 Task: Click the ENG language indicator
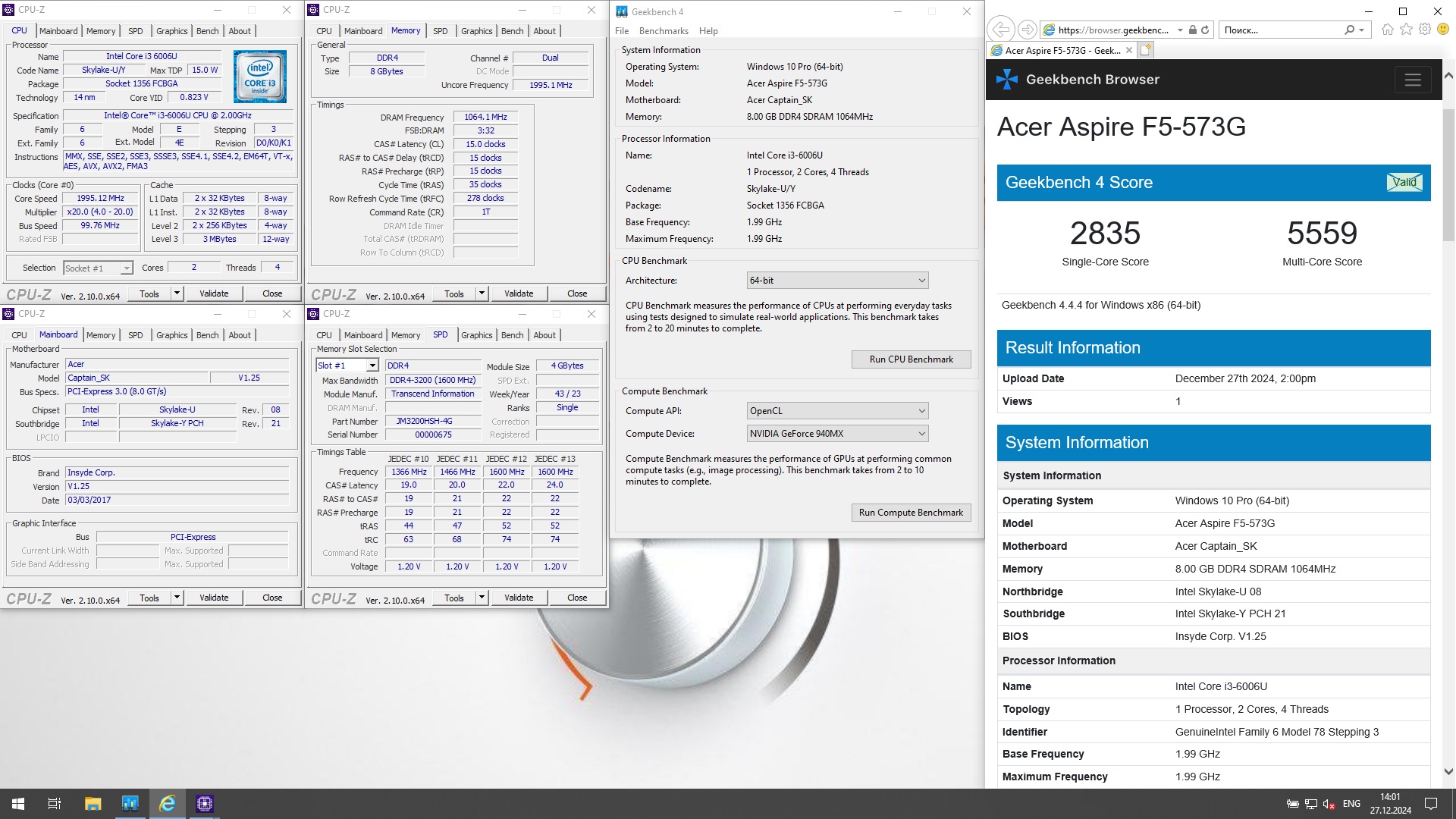click(x=1351, y=804)
